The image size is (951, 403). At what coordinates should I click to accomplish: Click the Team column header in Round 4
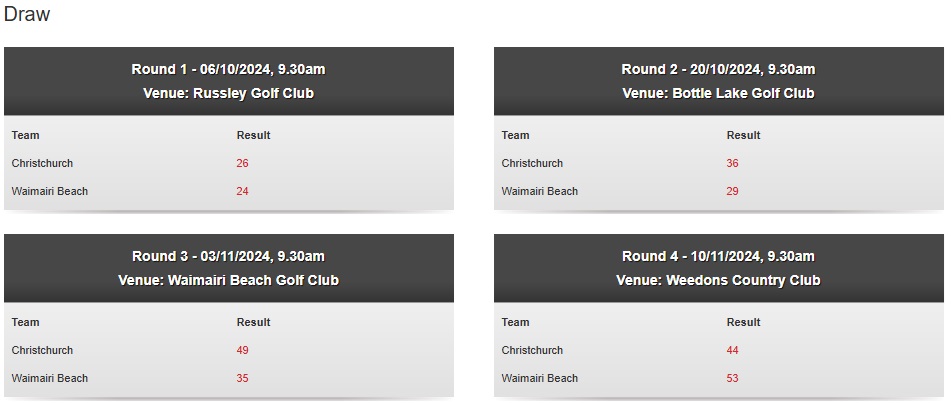click(516, 322)
